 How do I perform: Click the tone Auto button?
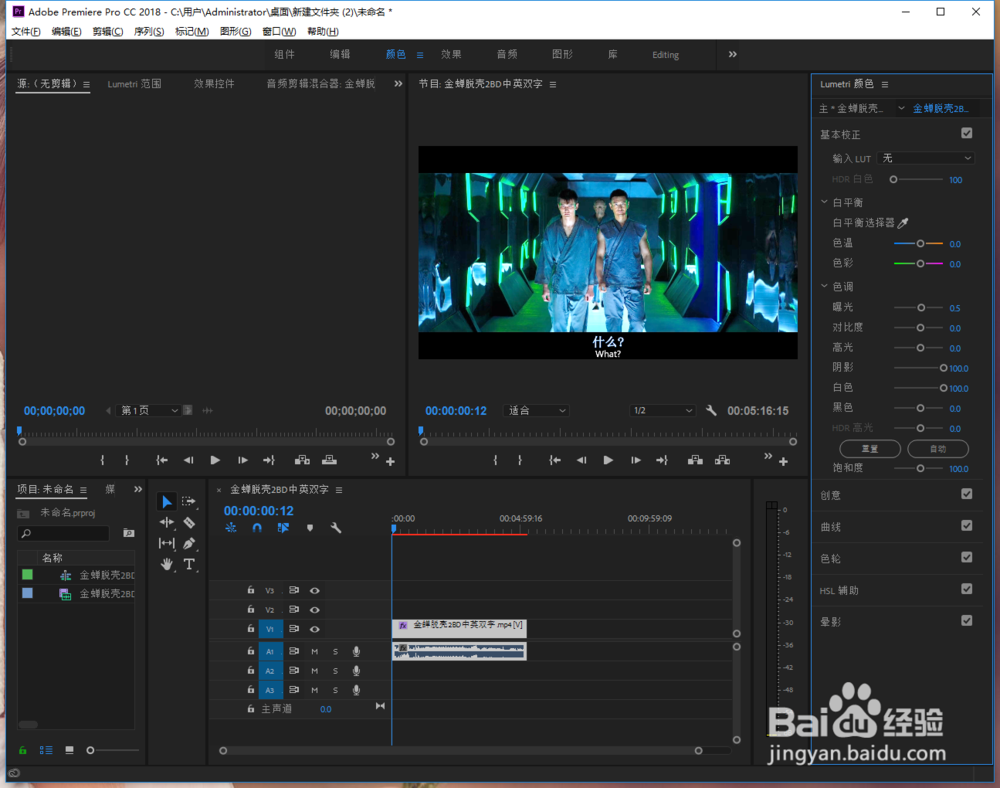click(938, 449)
